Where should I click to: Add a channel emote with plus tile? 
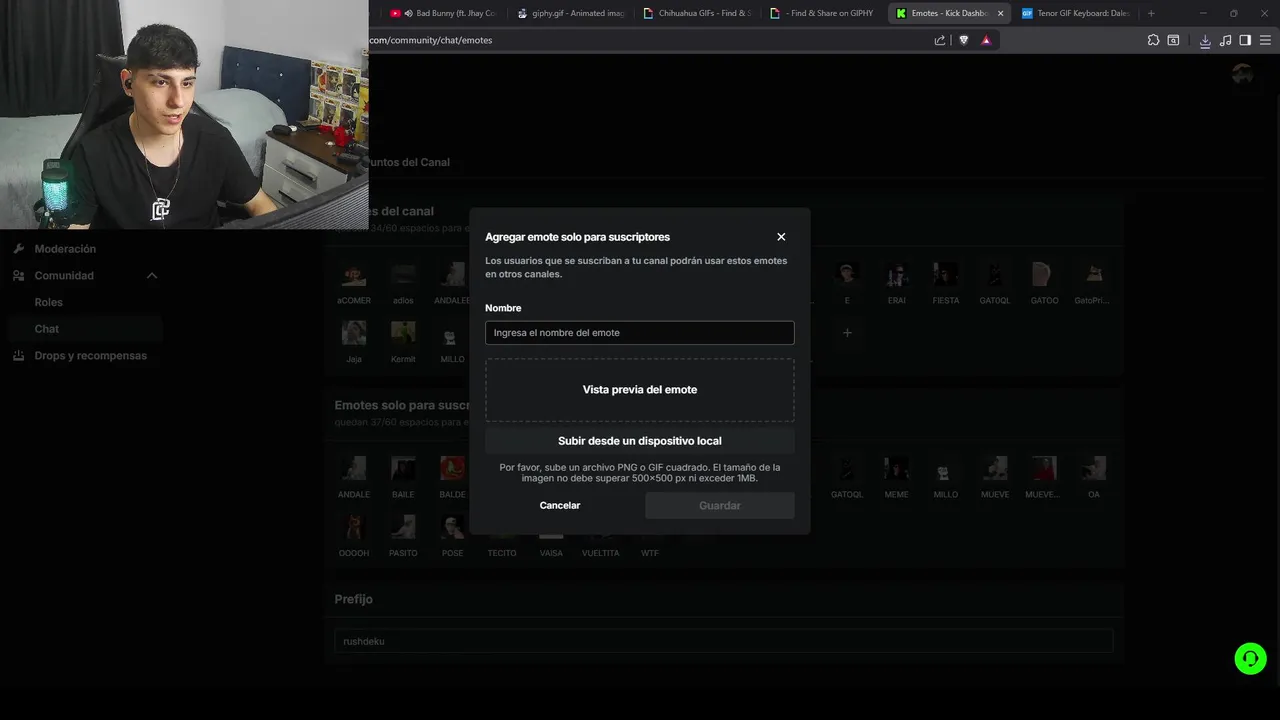pos(847,333)
